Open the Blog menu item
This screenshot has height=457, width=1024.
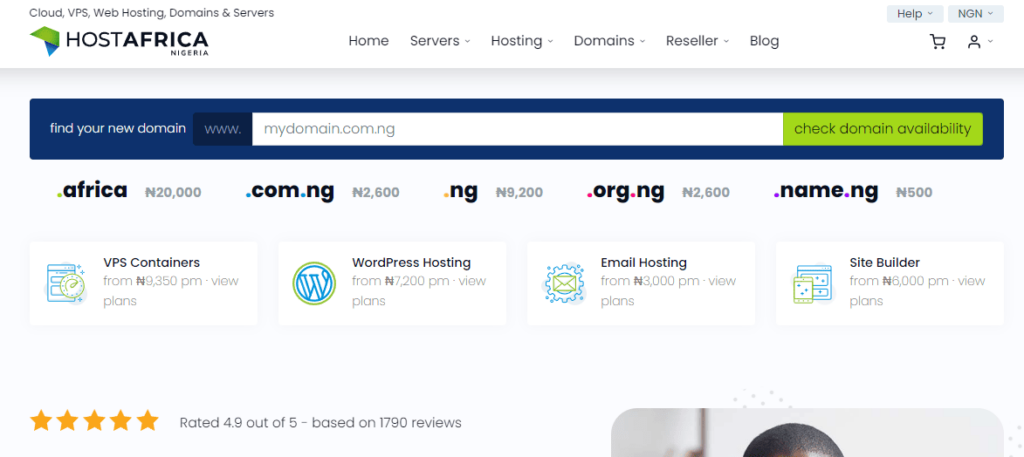point(764,41)
